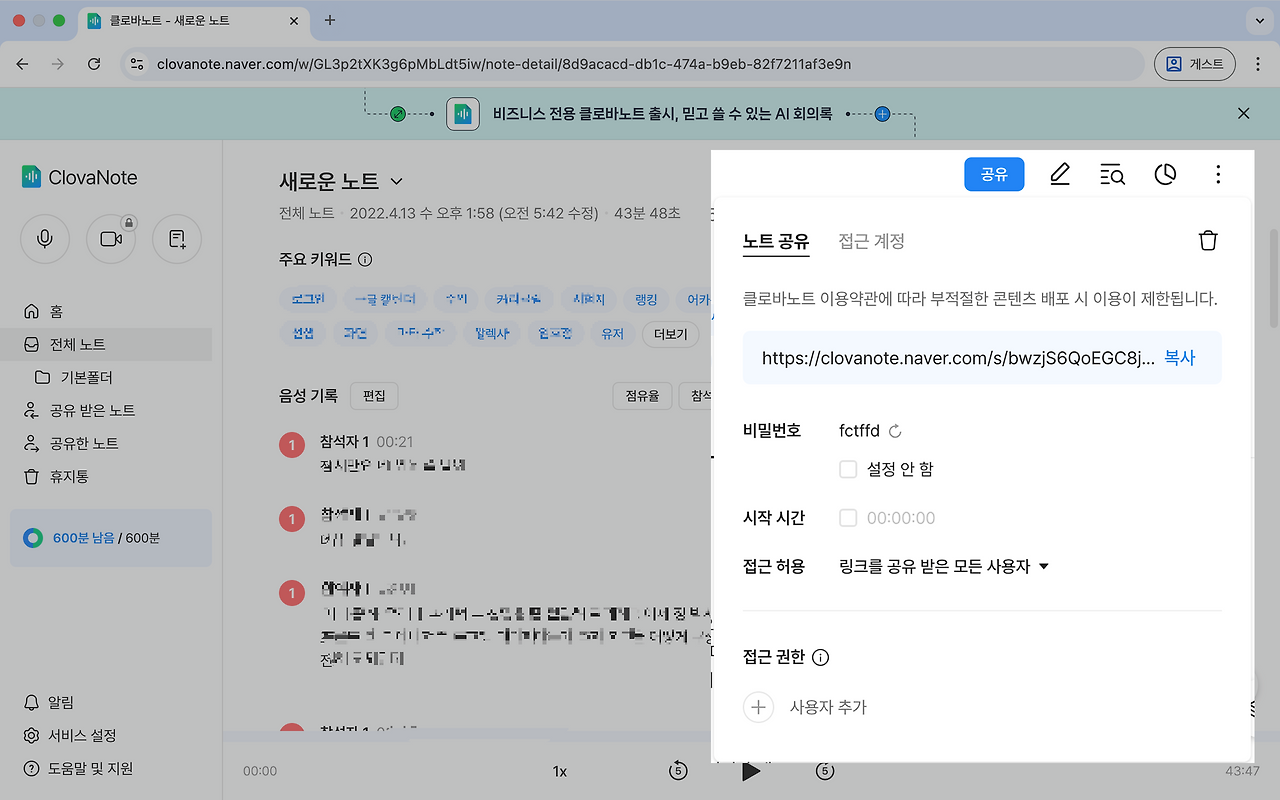The height and width of the screenshot is (800, 1280).
Task: View site information icon in address bar
Action: click(138, 64)
